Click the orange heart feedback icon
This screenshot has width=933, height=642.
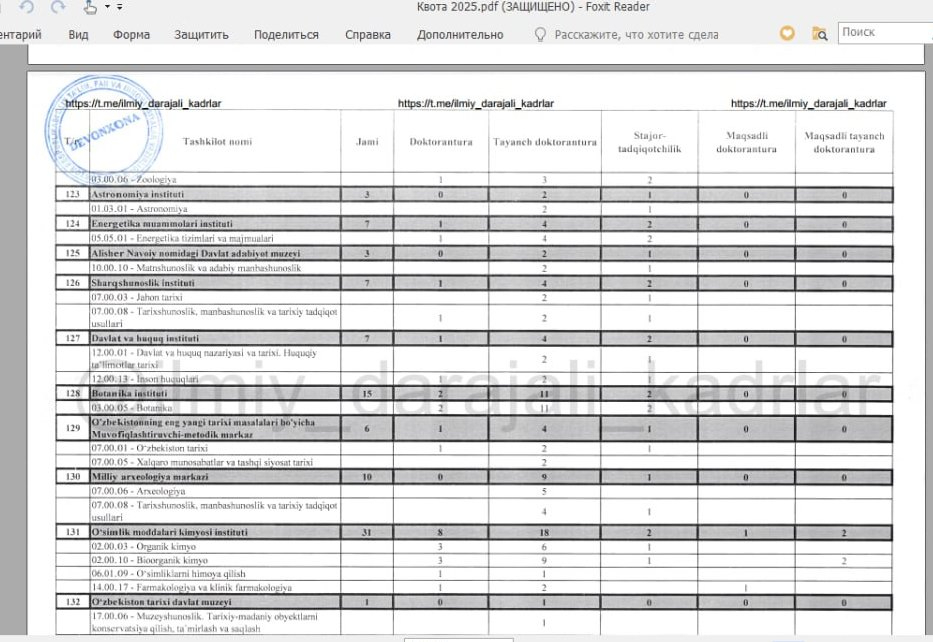point(787,33)
